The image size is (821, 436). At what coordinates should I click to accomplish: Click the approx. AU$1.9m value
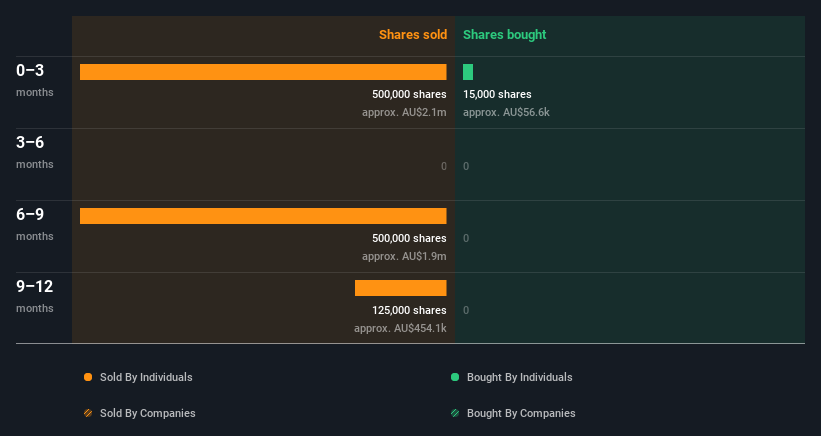tap(404, 256)
